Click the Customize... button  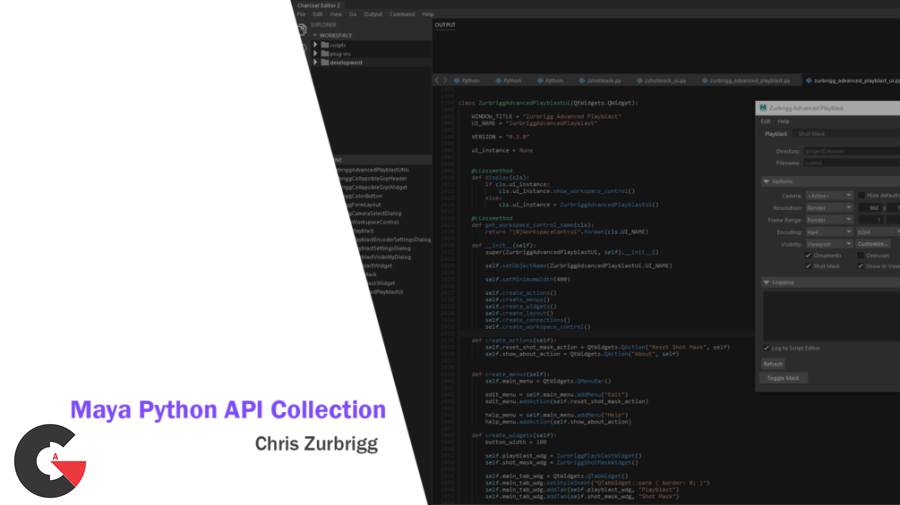pyautogui.click(x=872, y=244)
